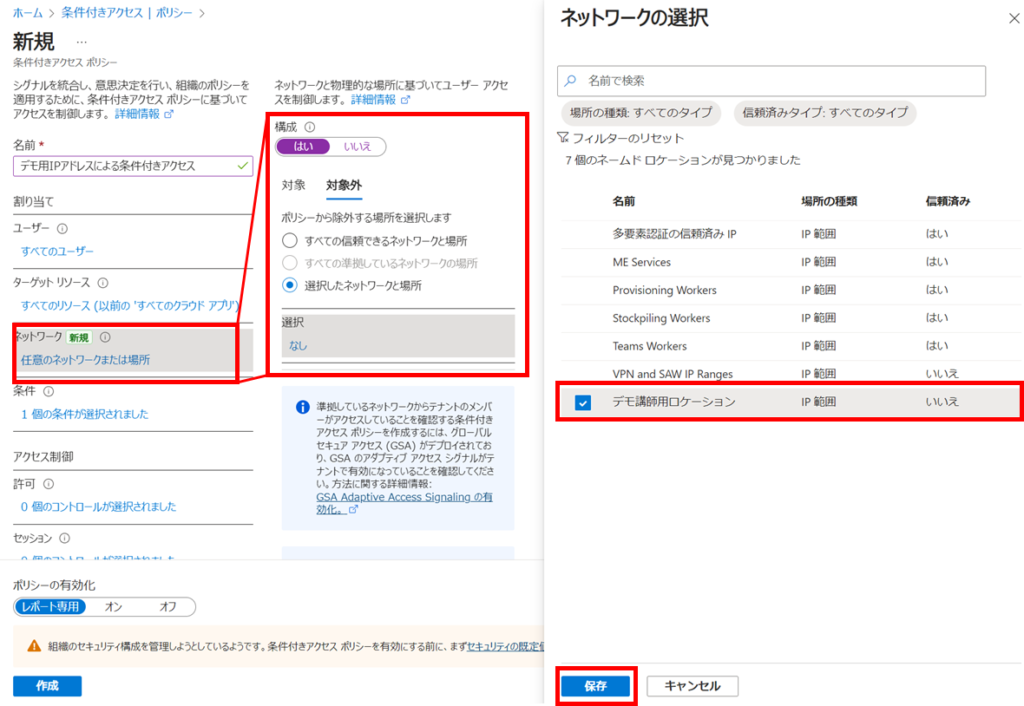Click the blue information icon in notice
1024x706 pixels.
[302, 407]
